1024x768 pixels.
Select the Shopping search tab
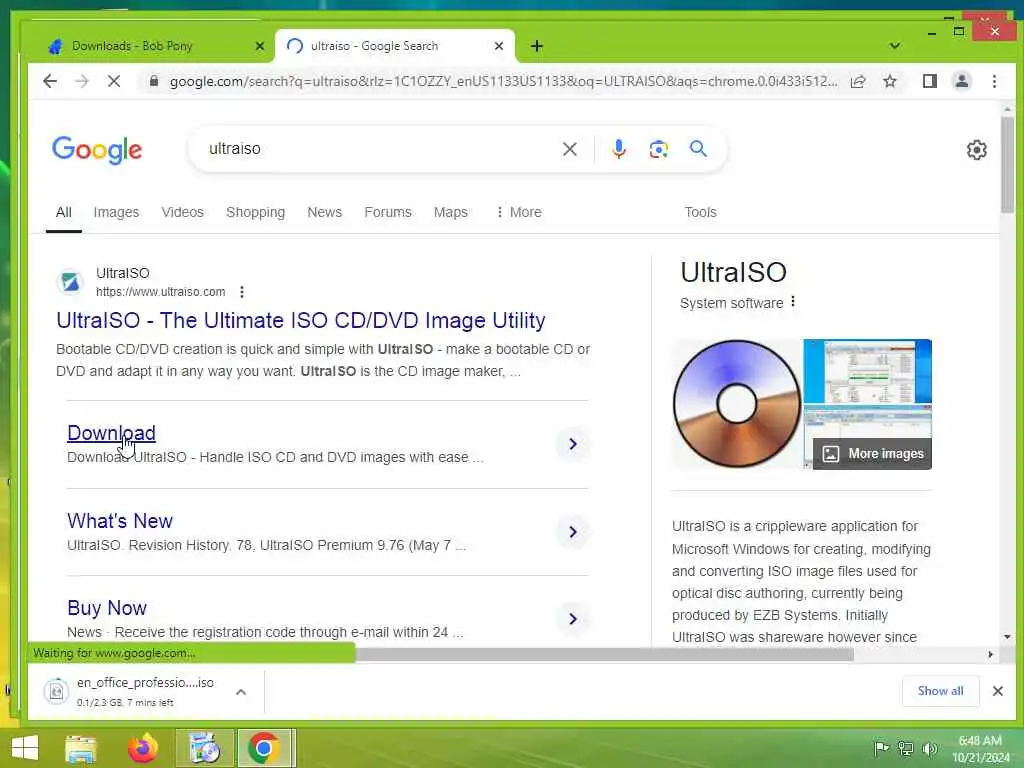coord(255,212)
